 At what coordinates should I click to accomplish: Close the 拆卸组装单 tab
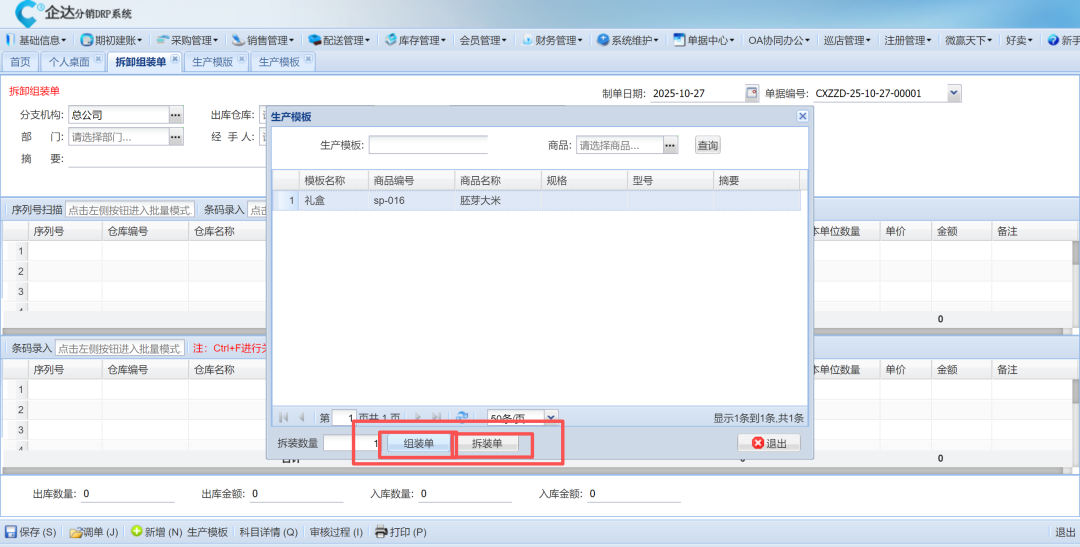click(x=175, y=59)
